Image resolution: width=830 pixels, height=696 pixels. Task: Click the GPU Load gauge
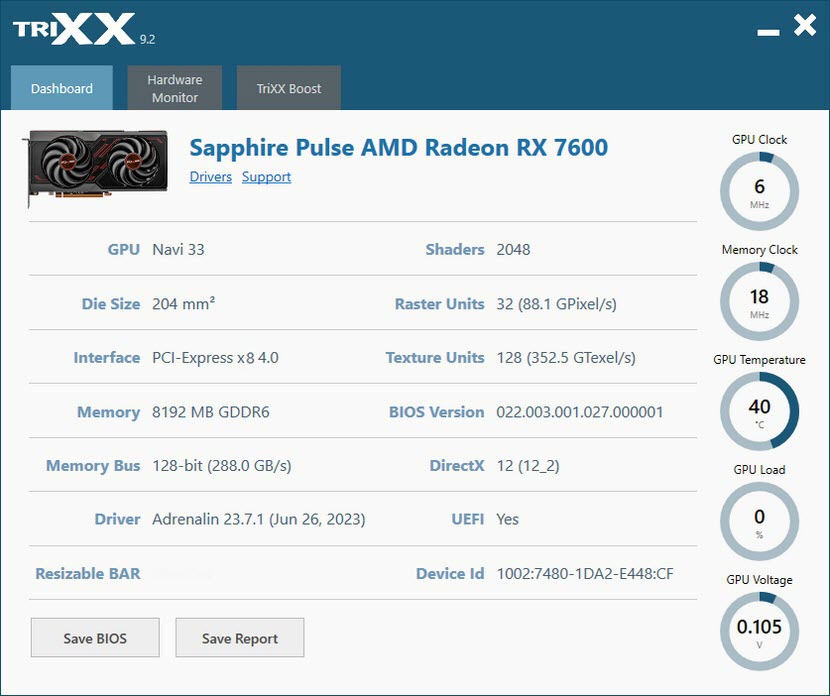click(x=759, y=521)
